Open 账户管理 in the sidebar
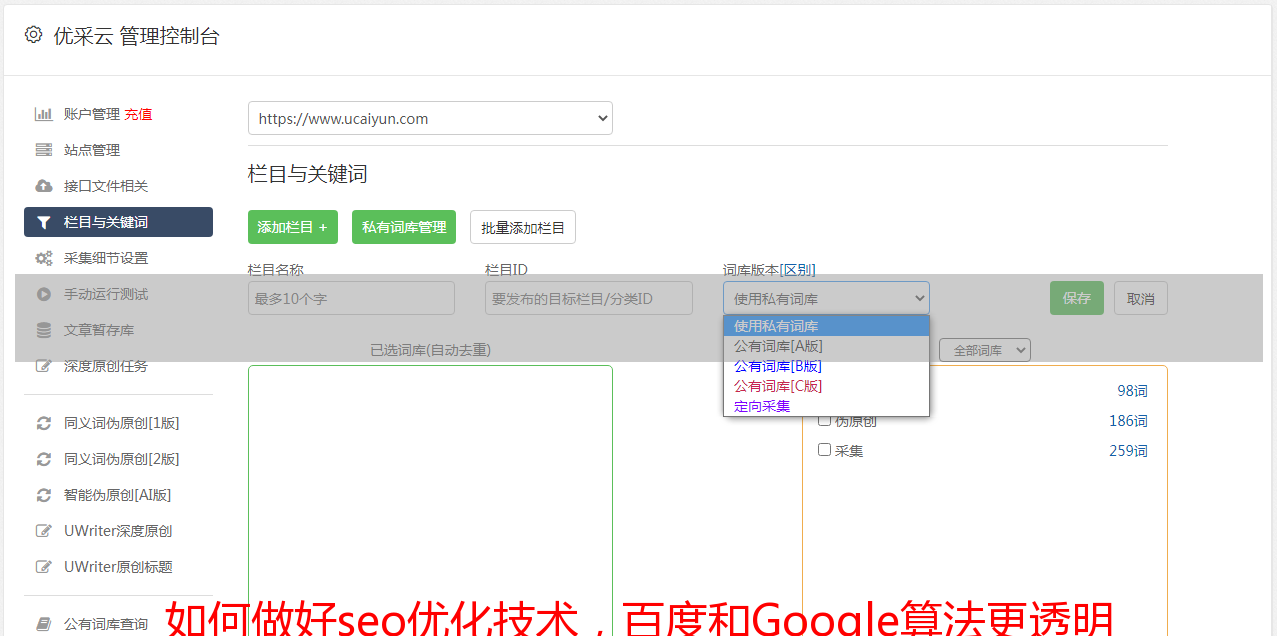The width and height of the screenshot is (1277, 636). [92, 114]
